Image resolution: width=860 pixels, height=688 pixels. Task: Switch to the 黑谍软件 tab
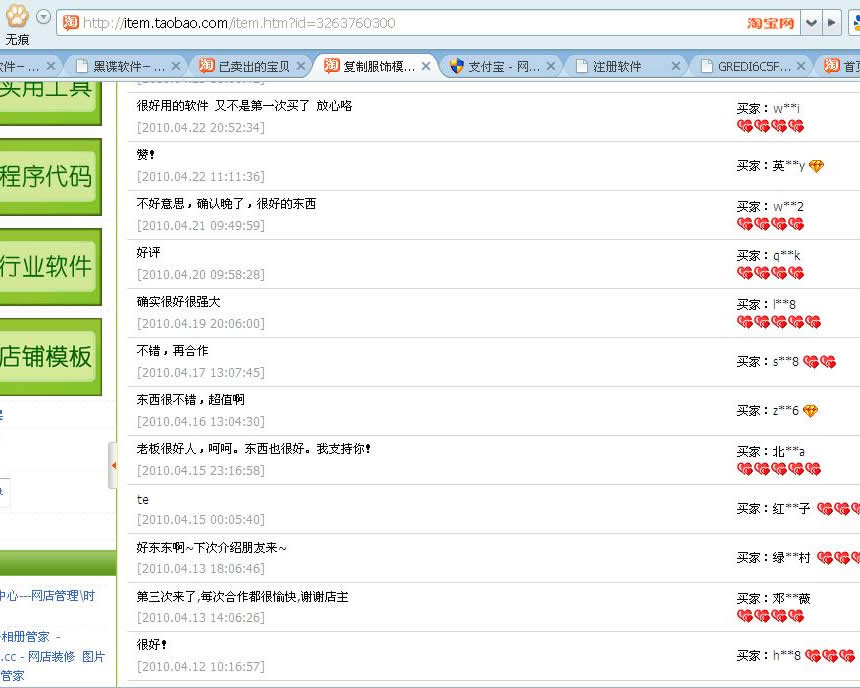pyautogui.click(x=128, y=66)
